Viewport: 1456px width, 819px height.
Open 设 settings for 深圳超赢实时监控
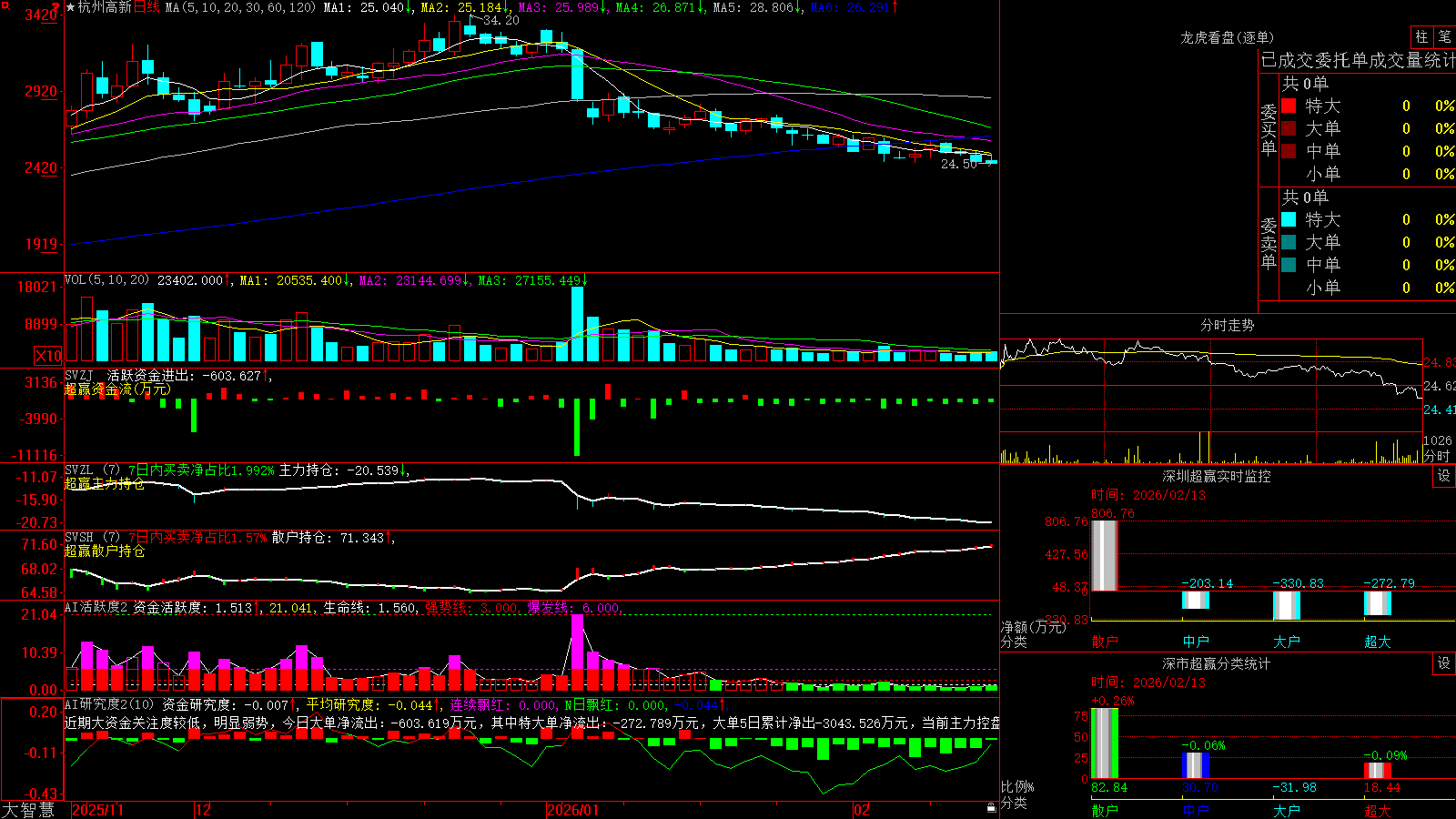coord(1443,476)
